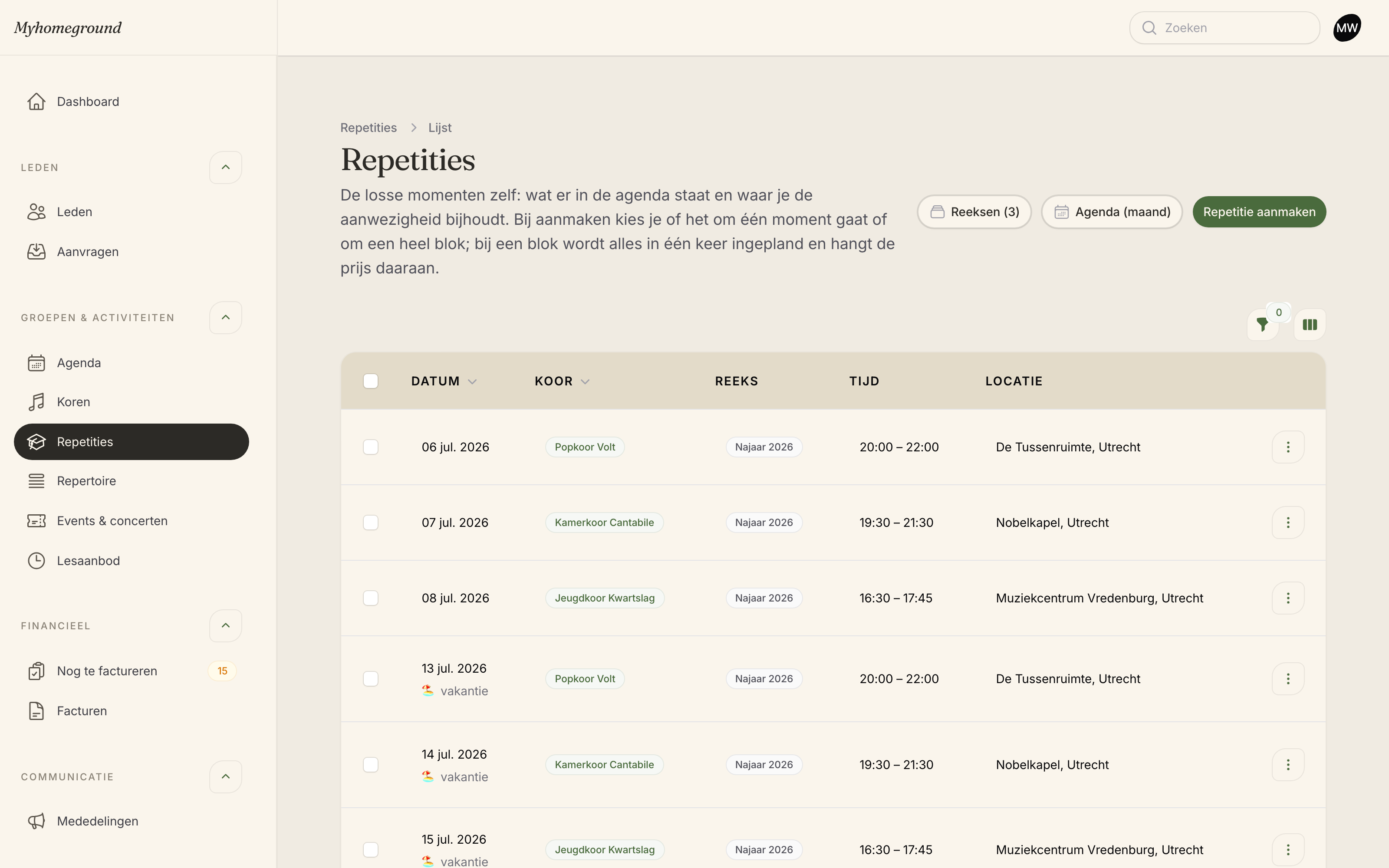Open row actions for 06 jul. 2026
The width and height of the screenshot is (1389, 868).
click(1288, 447)
